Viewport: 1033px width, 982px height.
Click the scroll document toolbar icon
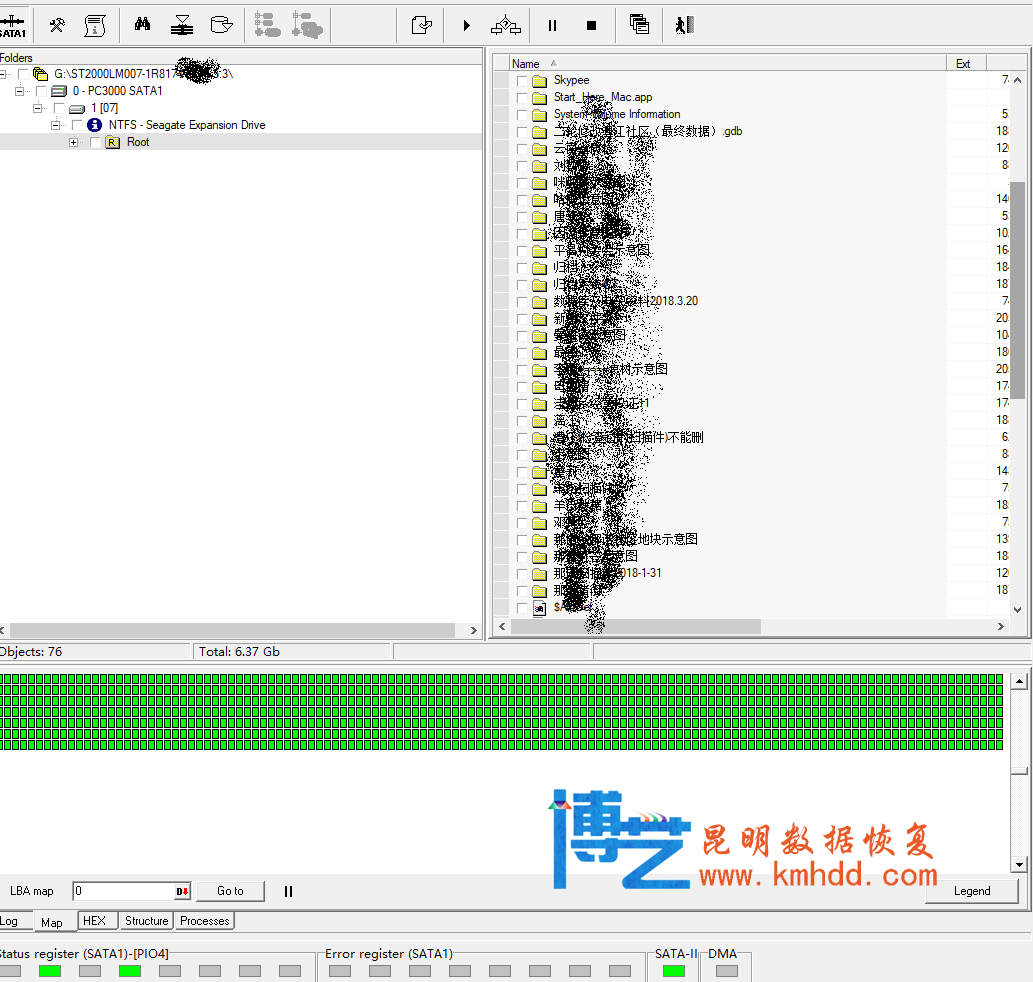pos(95,25)
